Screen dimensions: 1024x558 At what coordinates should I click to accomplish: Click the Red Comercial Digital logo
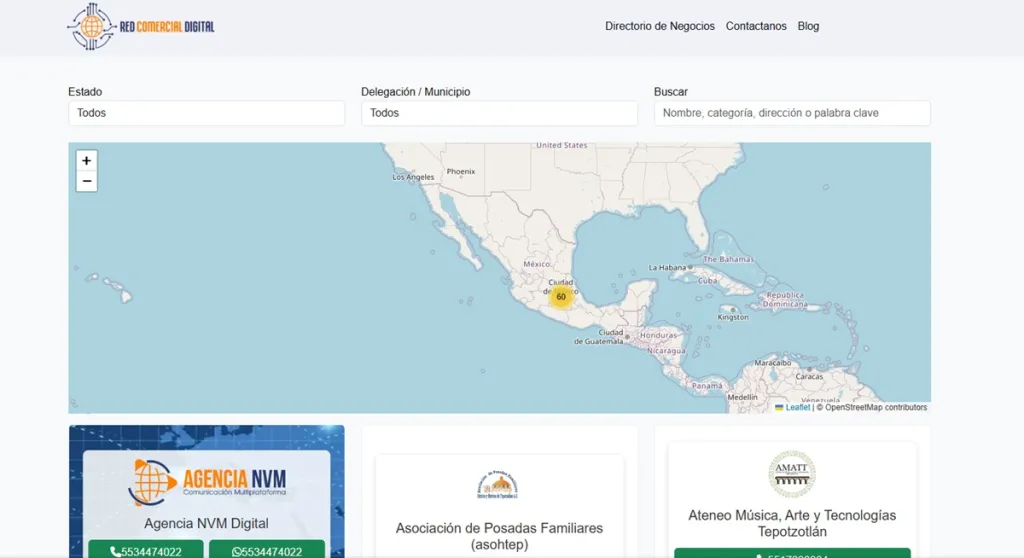pyautogui.click(x=141, y=27)
